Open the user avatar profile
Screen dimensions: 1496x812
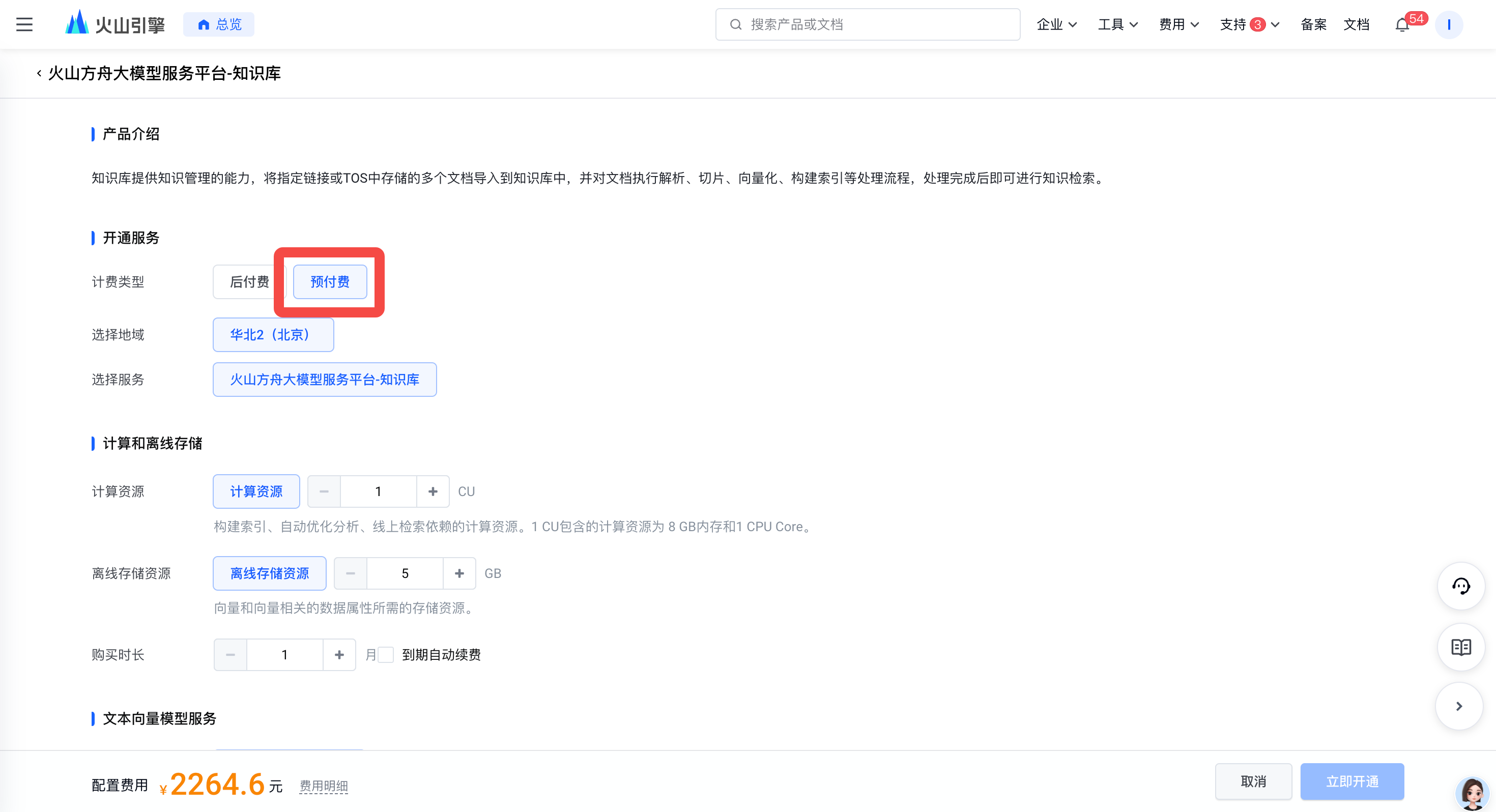pos(1448,24)
